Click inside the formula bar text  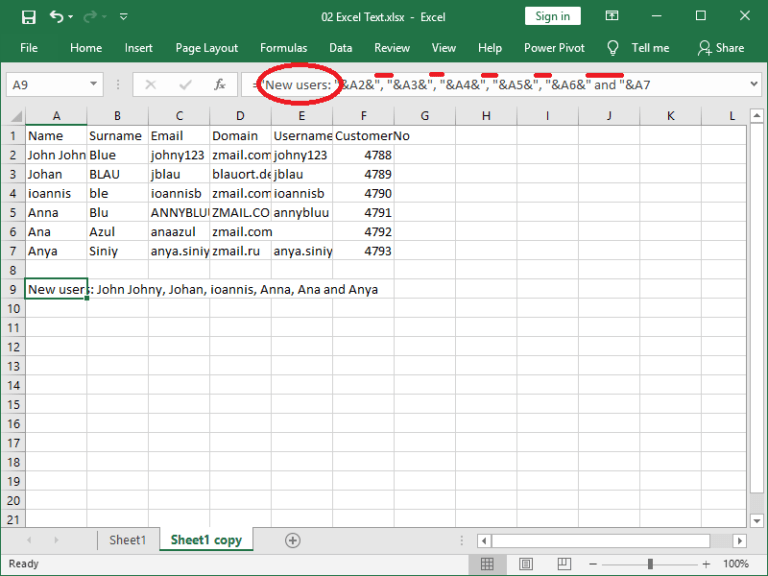point(495,85)
